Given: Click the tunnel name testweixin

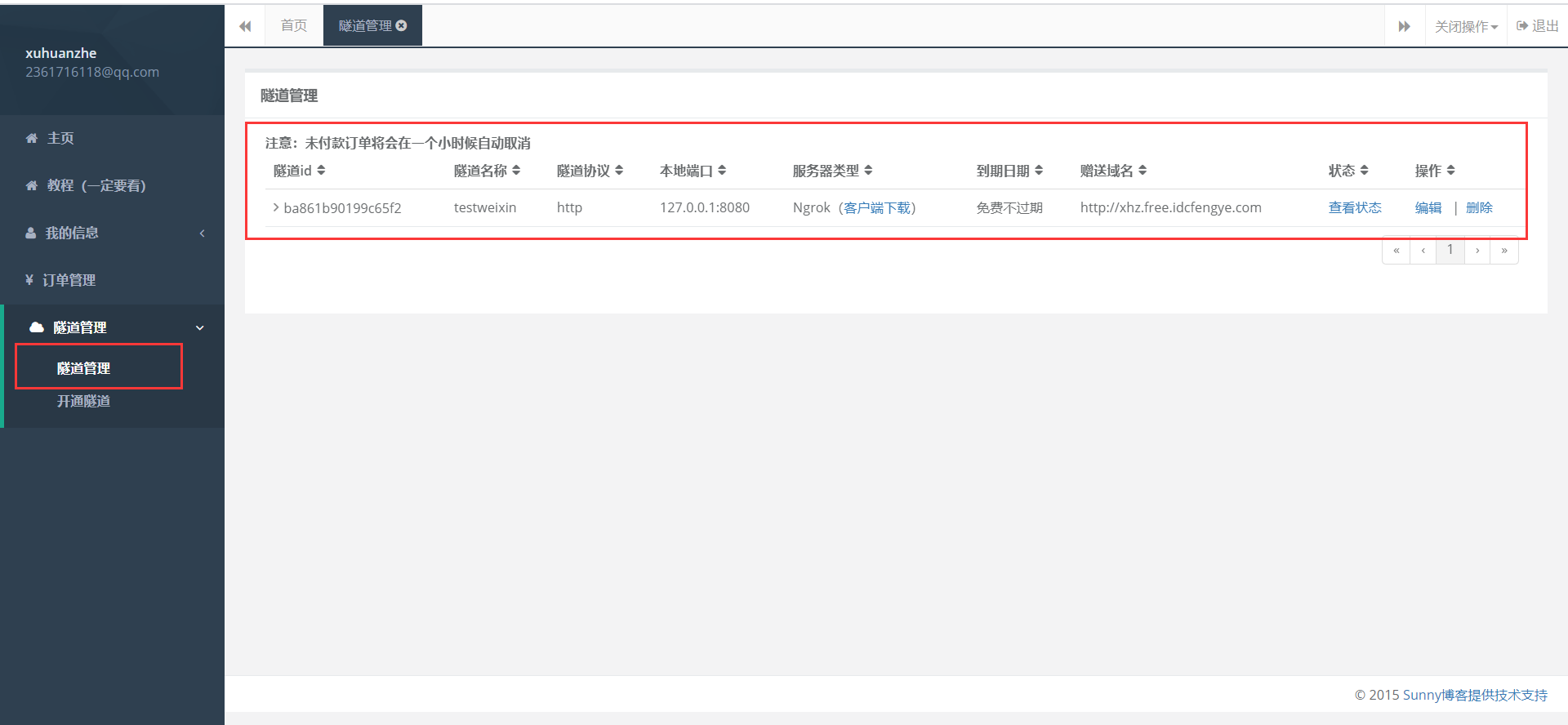Looking at the screenshot, I should point(485,207).
